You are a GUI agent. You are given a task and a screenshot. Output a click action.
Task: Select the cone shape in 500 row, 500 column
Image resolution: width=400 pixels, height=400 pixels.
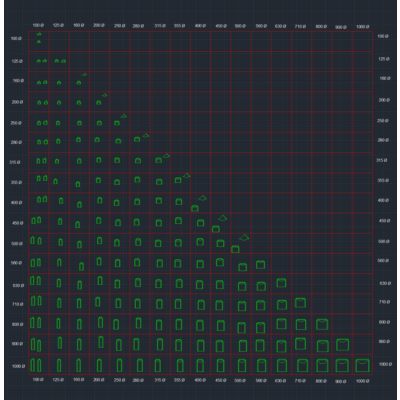[244, 238]
